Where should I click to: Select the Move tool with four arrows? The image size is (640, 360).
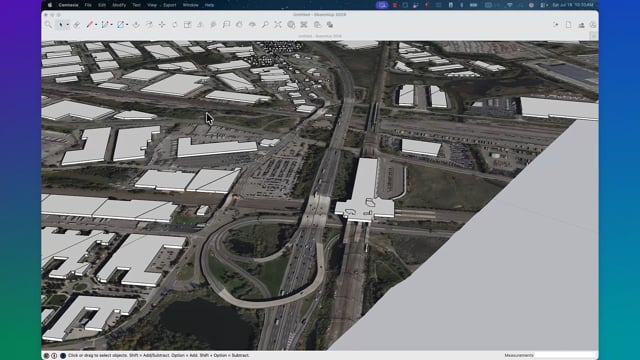tap(162, 25)
